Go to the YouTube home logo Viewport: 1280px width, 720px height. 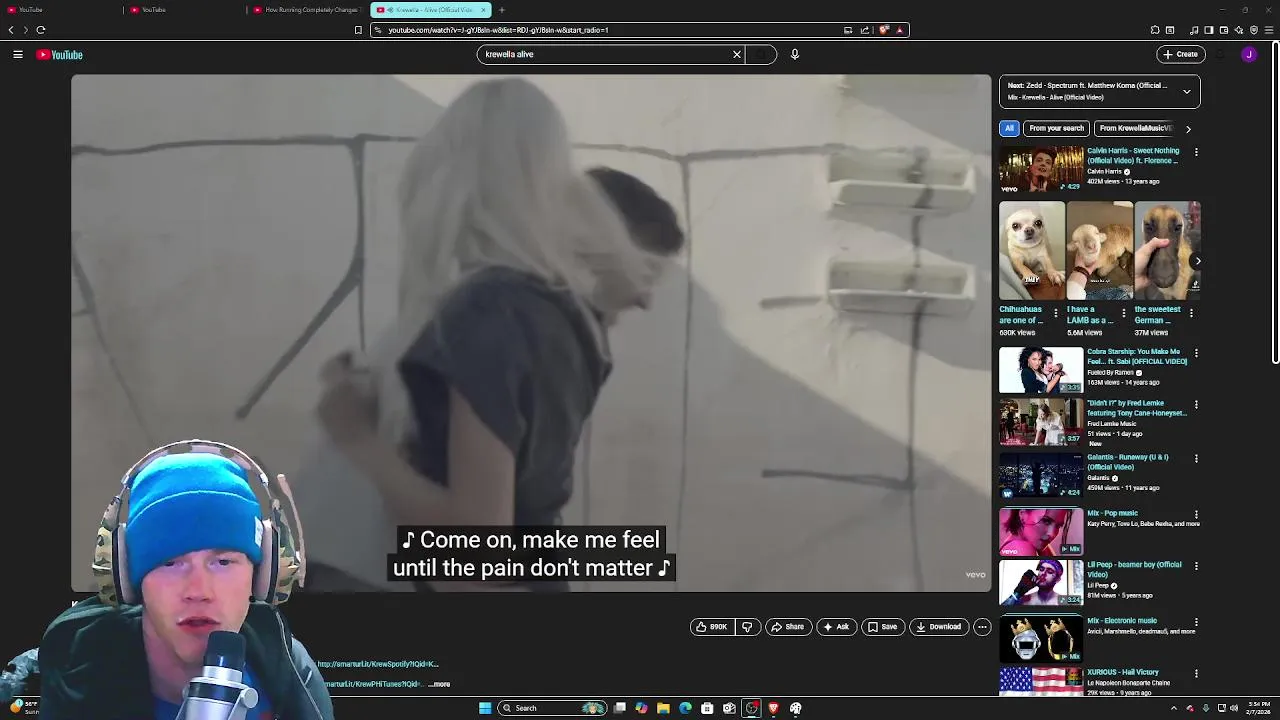pyautogui.click(x=60, y=55)
